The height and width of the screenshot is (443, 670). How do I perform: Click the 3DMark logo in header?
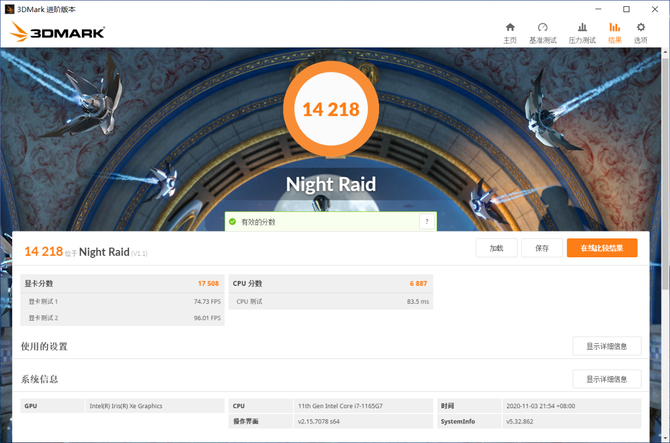point(58,32)
